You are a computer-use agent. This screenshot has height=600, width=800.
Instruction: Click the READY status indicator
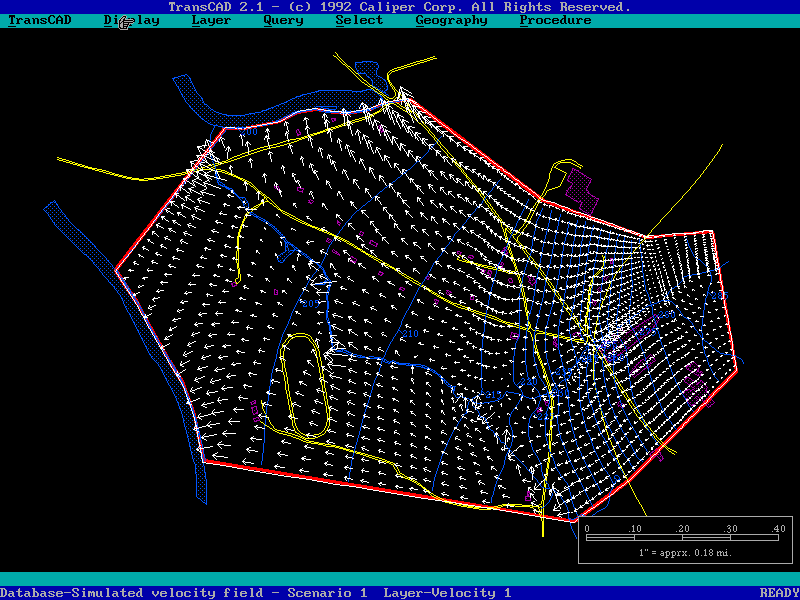[779, 593]
